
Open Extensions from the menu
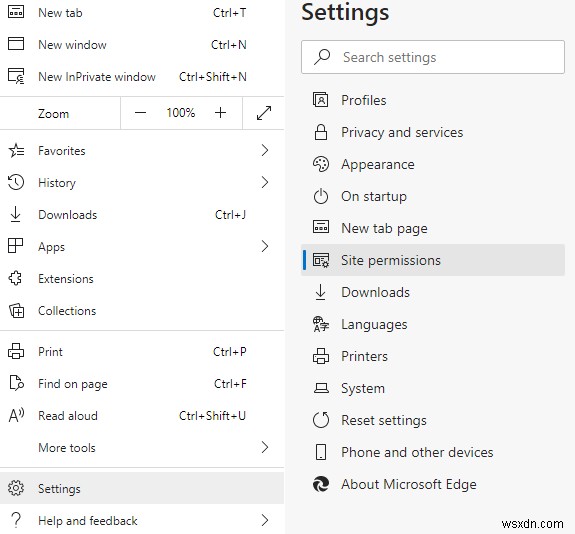[142, 279]
